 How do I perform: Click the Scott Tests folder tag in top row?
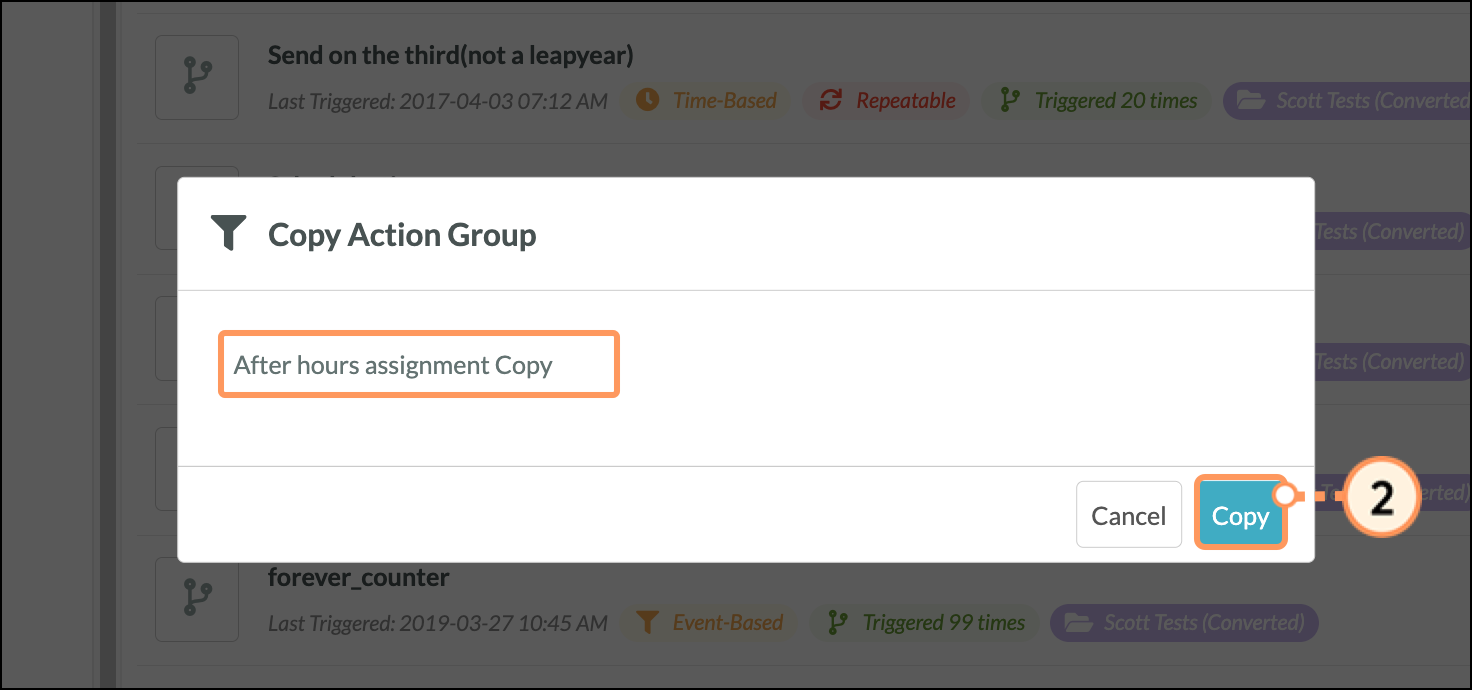[1347, 100]
